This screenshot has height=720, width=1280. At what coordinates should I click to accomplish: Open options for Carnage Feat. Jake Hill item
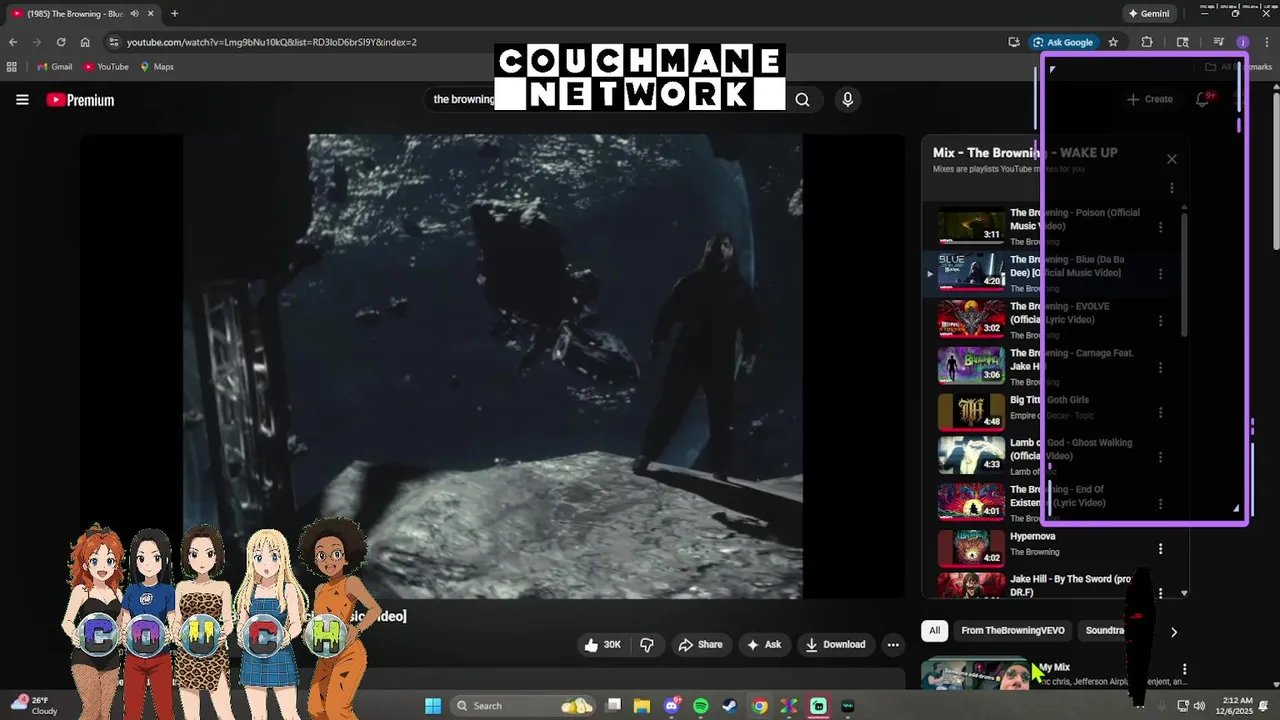pyautogui.click(x=1160, y=367)
